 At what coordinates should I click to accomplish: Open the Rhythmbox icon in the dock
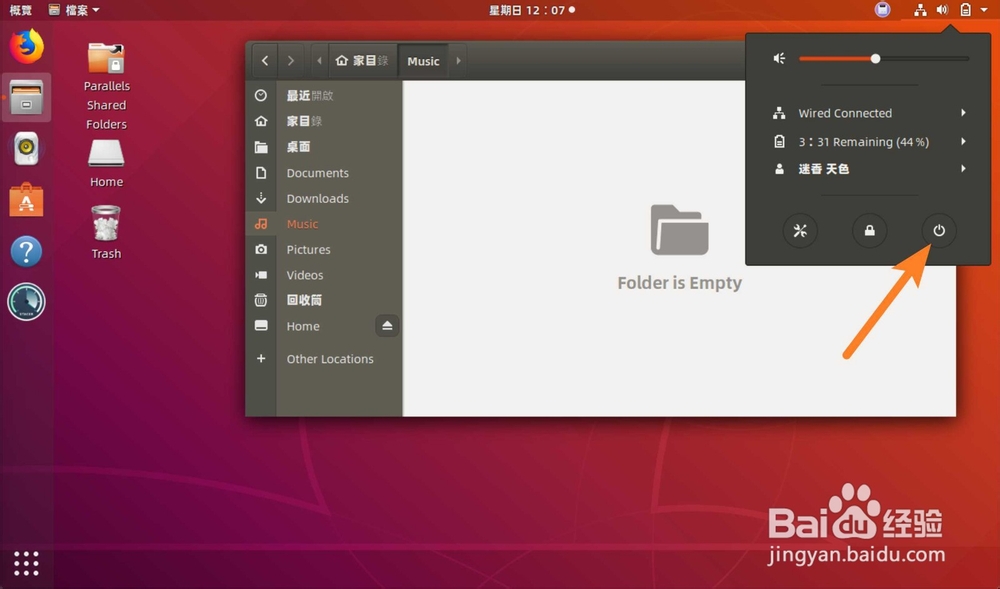point(25,148)
